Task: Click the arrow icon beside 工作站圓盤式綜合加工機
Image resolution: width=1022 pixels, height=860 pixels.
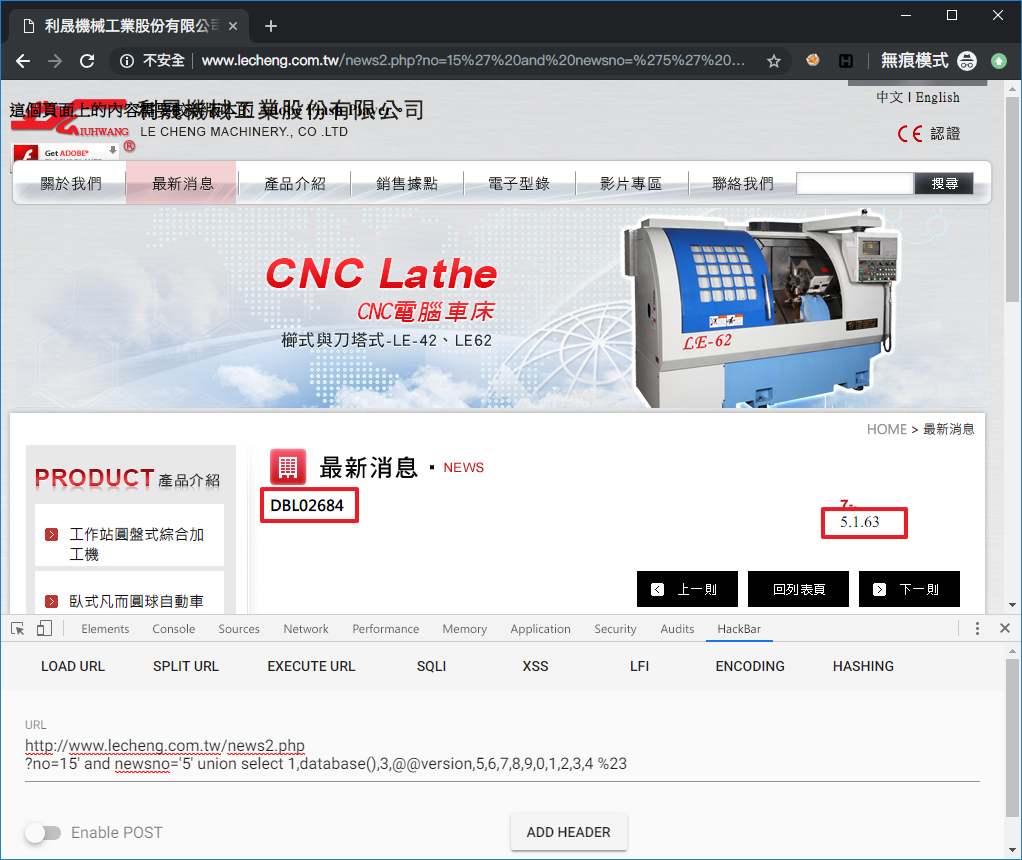Action: pyautogui.click(x=51, y=535)
